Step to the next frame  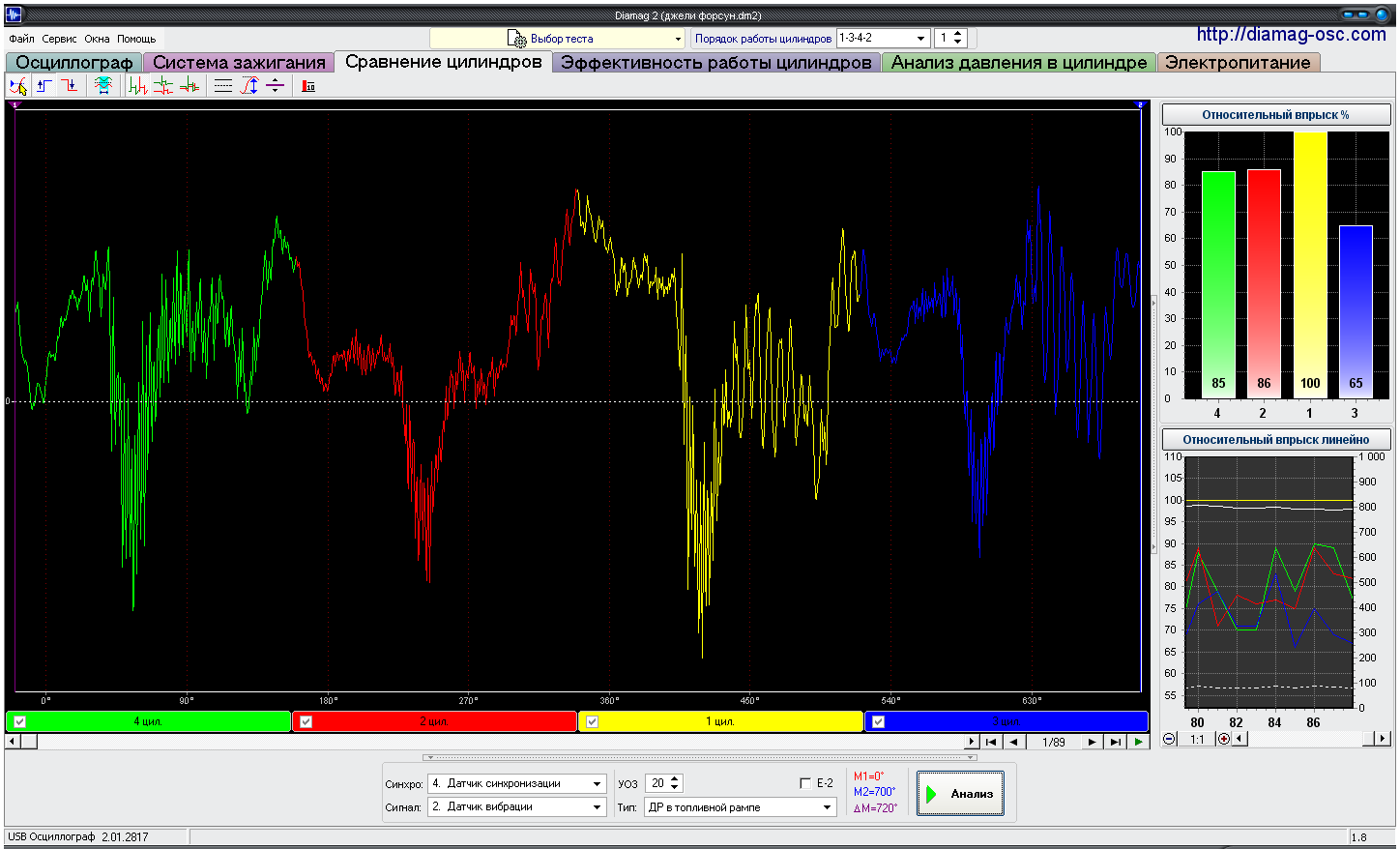tap(1093, 742)
